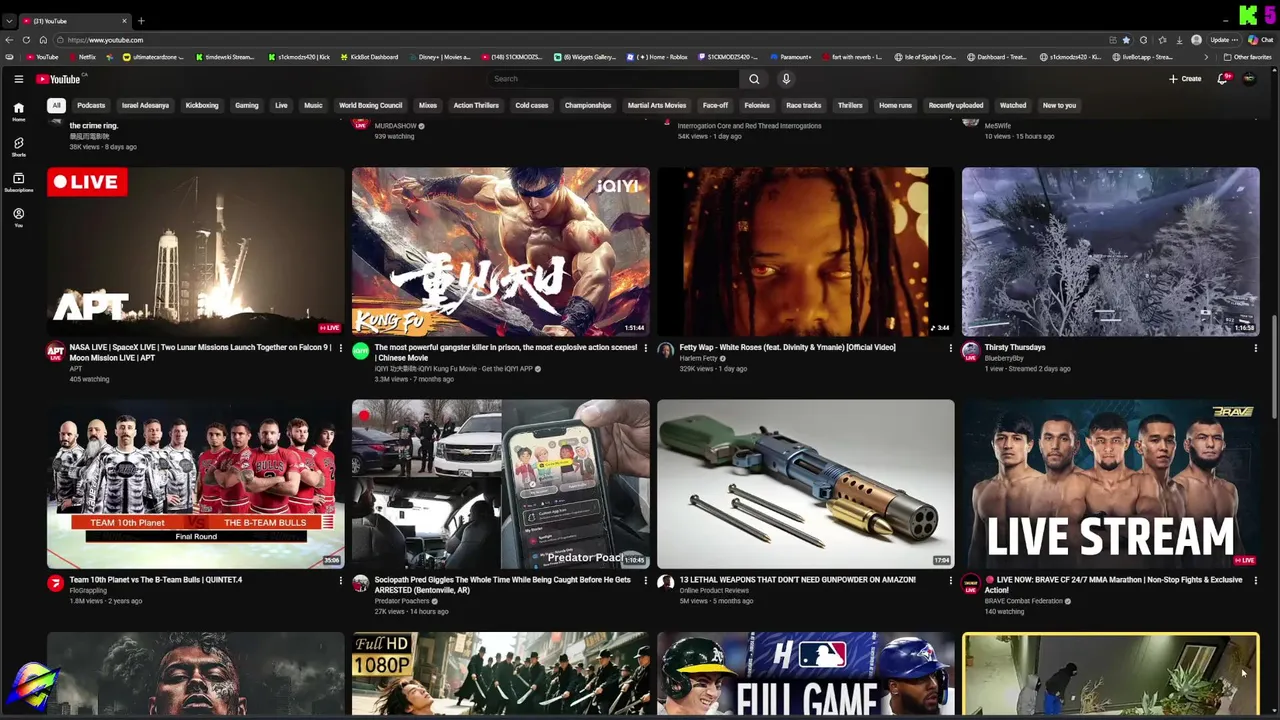Click the page vertical scrollbar
The image size is (1280, 720).
point(1274,368)
